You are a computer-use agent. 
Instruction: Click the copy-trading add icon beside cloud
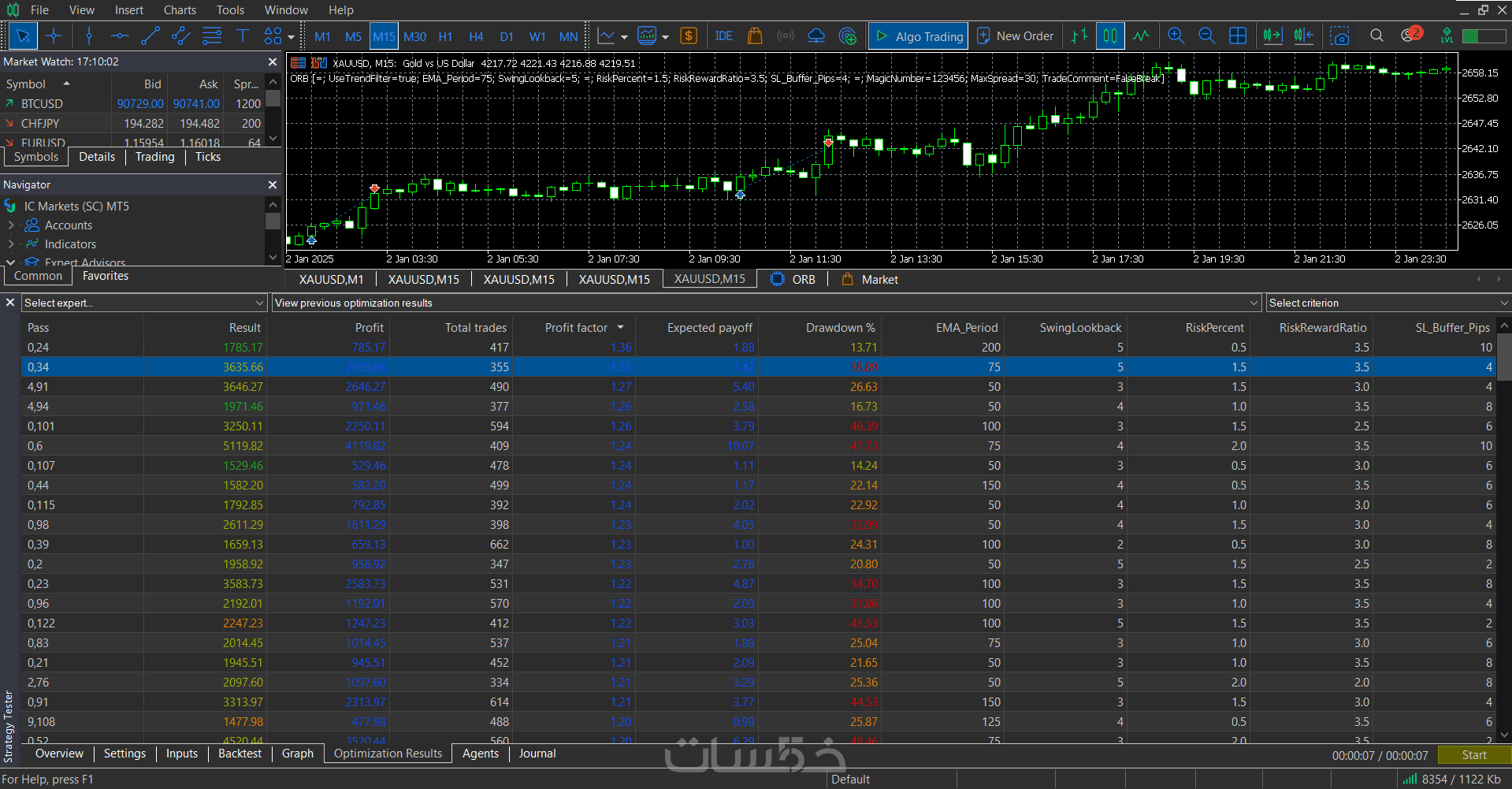click(849, 36)
